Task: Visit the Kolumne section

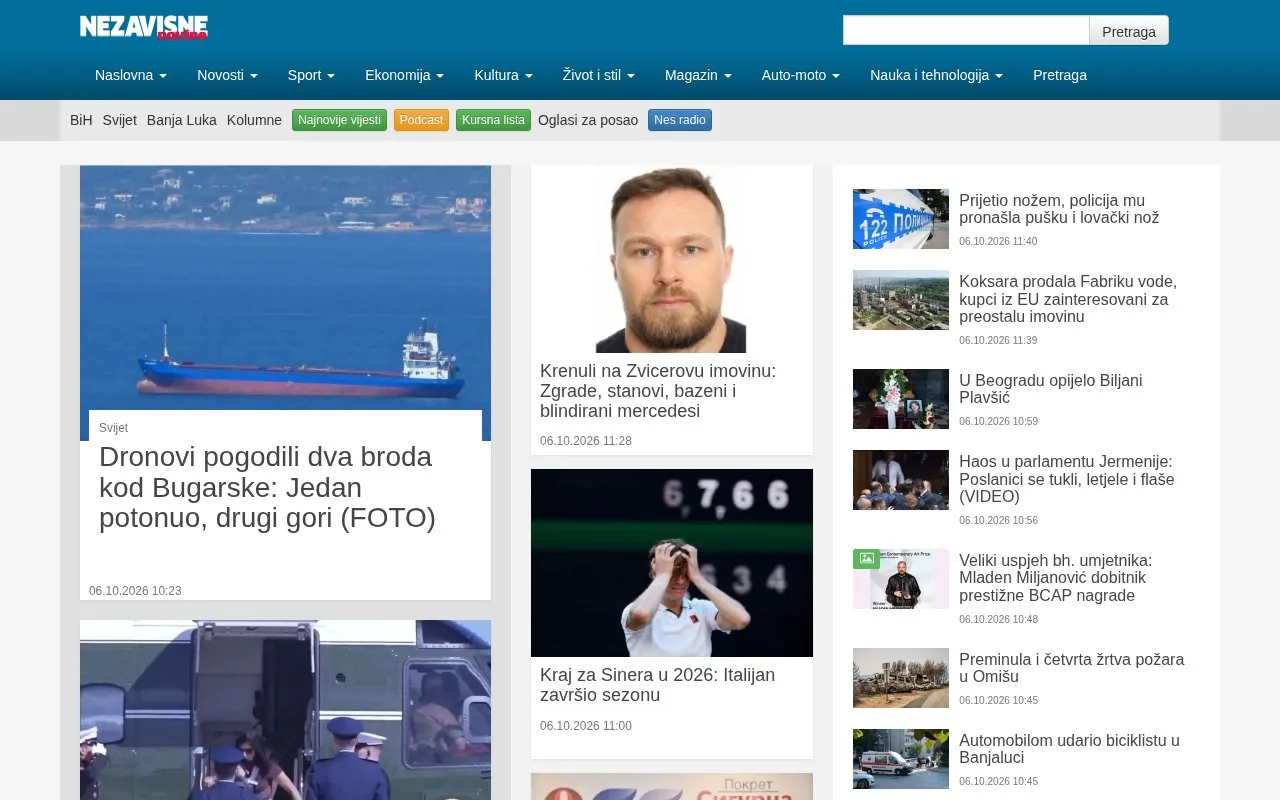Action: click(254, 120)
